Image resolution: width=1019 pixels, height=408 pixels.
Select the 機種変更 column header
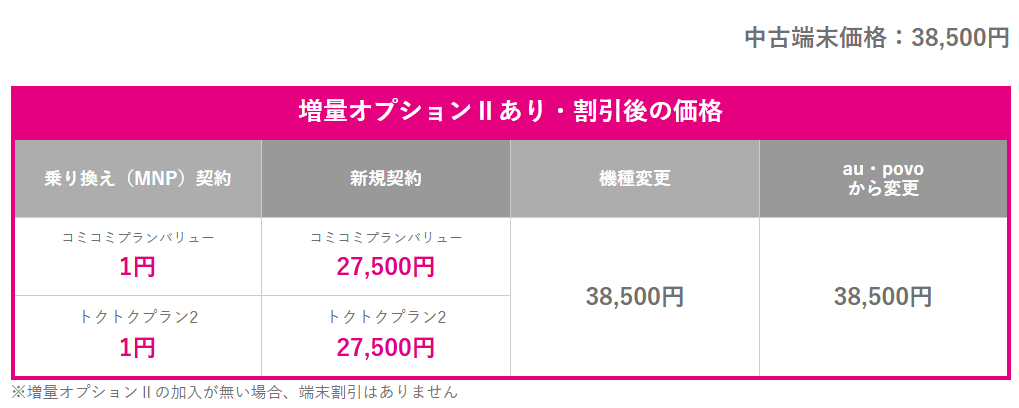point(634,179)
